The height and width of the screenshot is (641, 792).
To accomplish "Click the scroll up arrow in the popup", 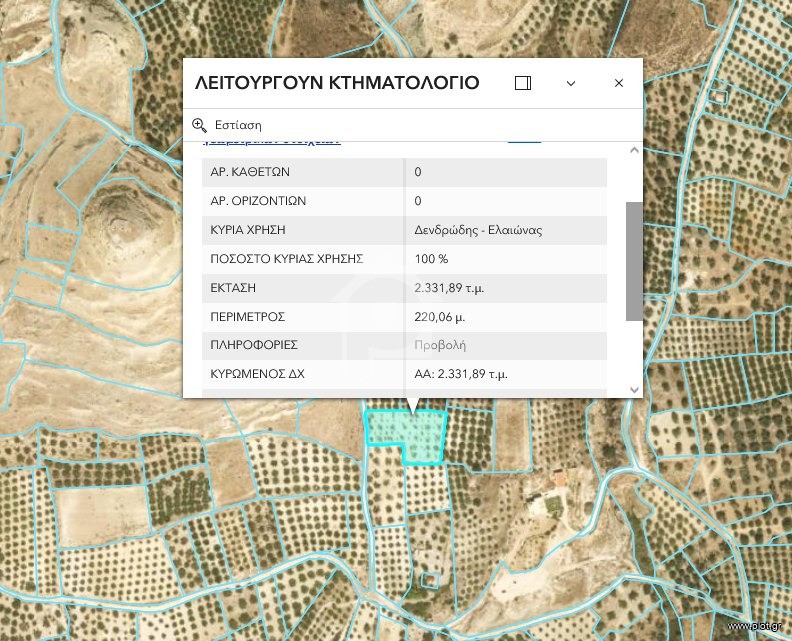I will pyautogui.click(x=634, y=150).
